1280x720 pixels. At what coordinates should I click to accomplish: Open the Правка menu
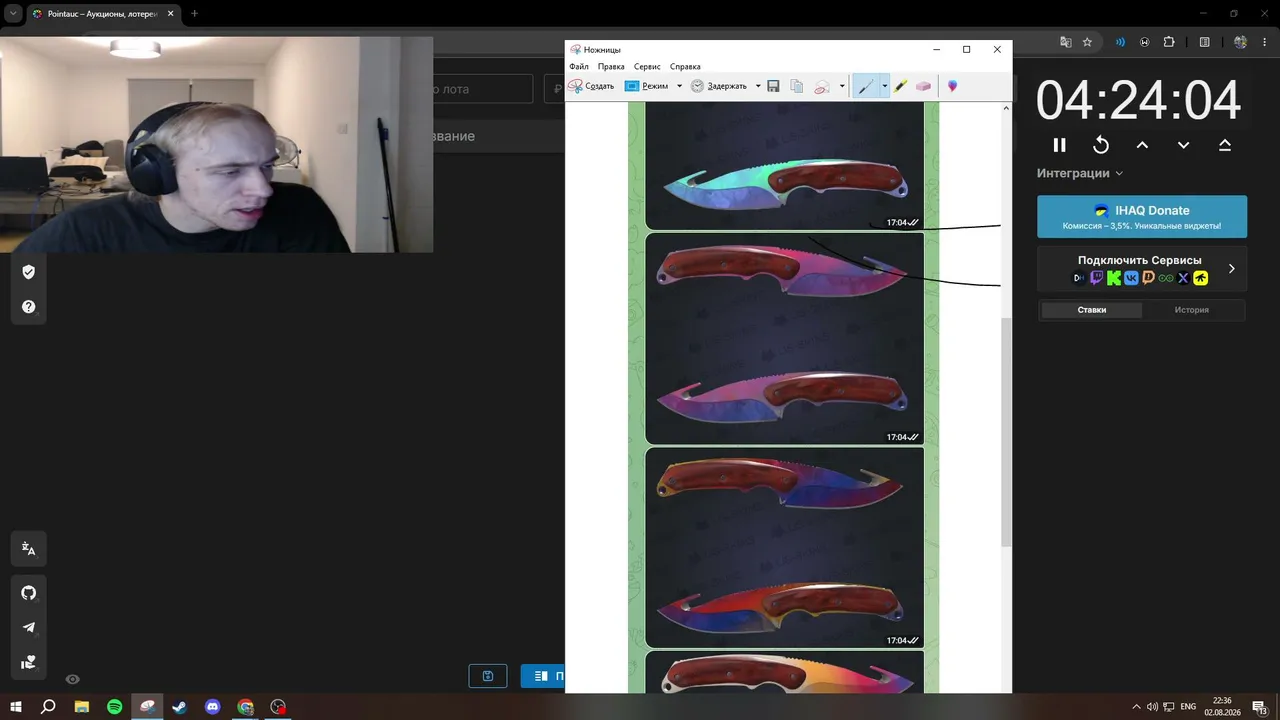click(611, 66)
